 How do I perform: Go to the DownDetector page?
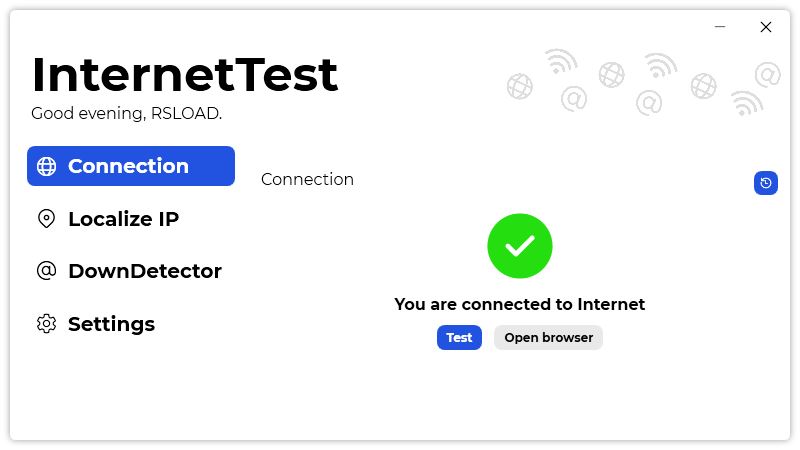click(x=144, y=271)
